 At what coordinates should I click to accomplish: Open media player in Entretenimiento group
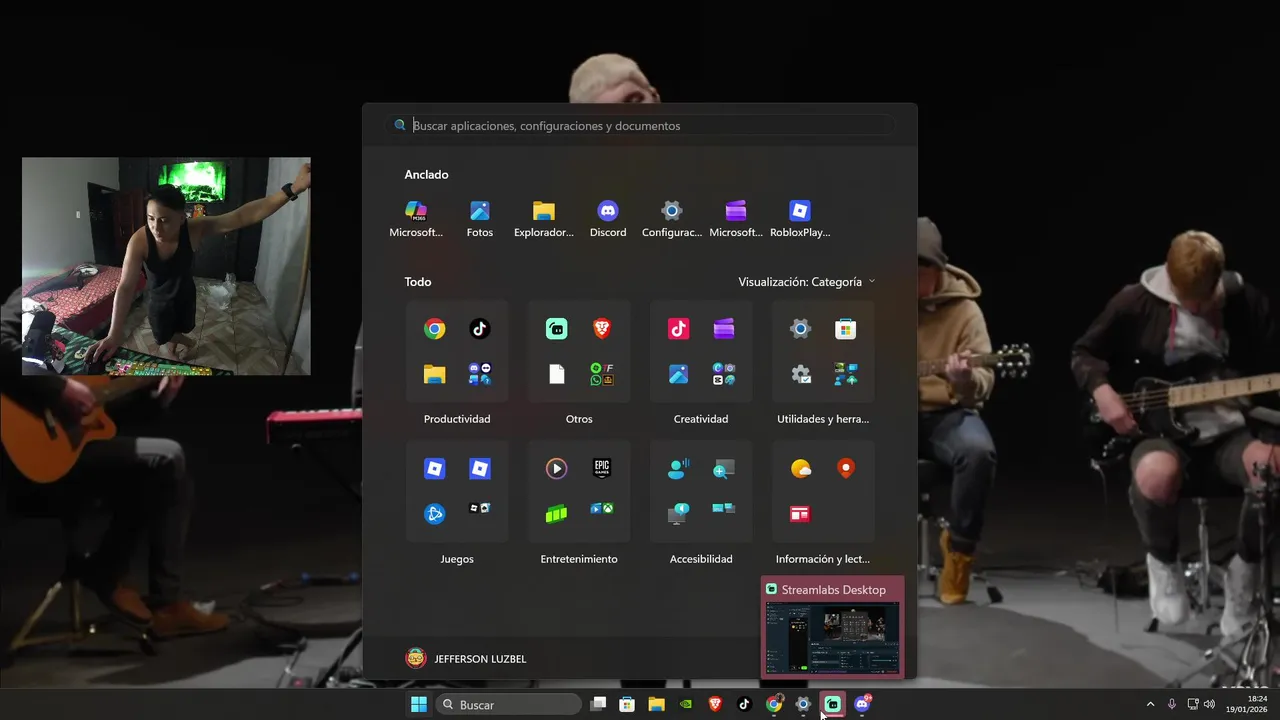click(556, 468)
